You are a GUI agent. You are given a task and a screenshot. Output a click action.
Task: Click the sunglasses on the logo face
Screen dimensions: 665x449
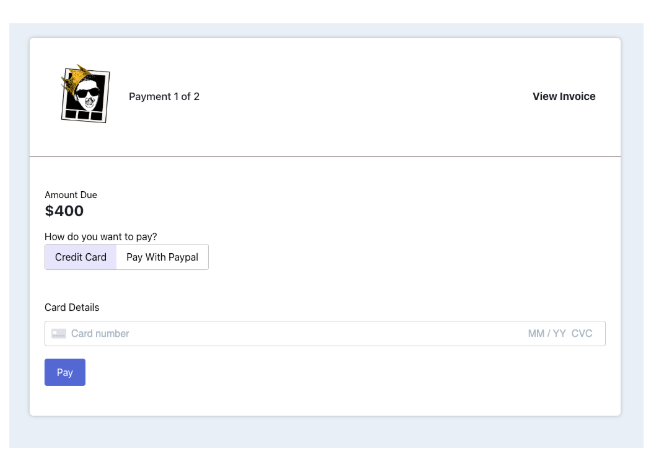click(88, 95)
